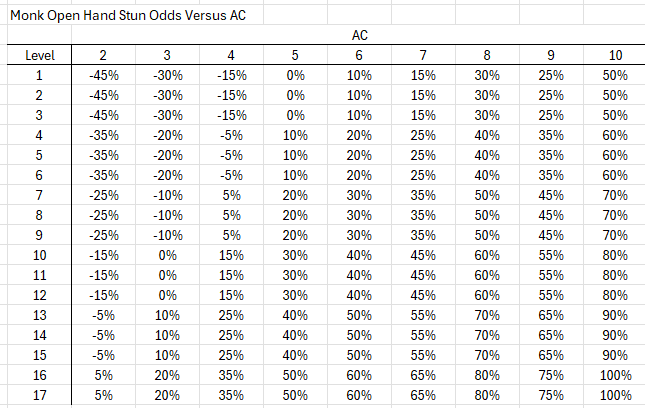Image resolution: width=645 pixels, height=408 pixels.
Task: Click the -45% cell in the Level 2 row
Action: point(103,95)
